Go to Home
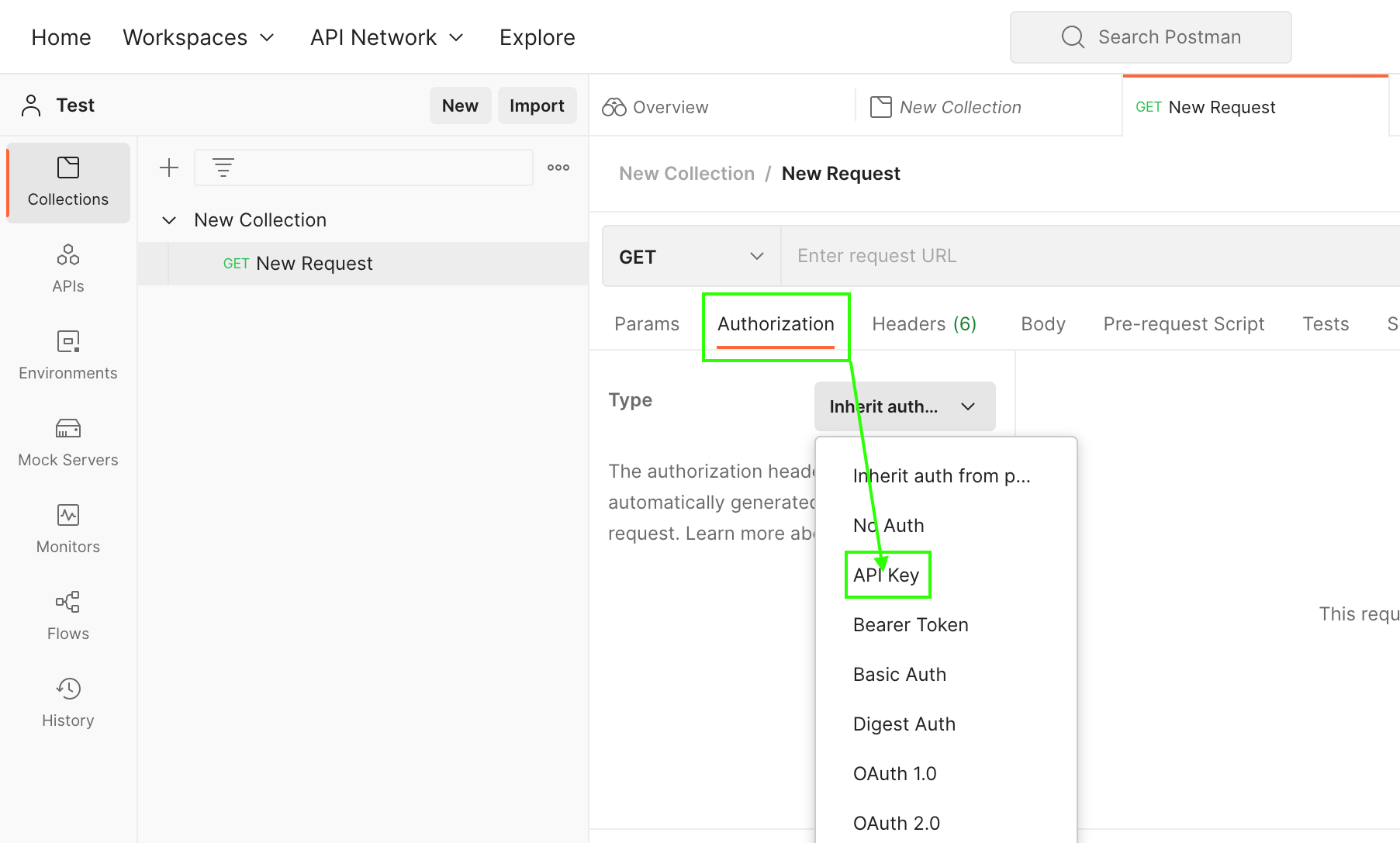 point(61,37)
